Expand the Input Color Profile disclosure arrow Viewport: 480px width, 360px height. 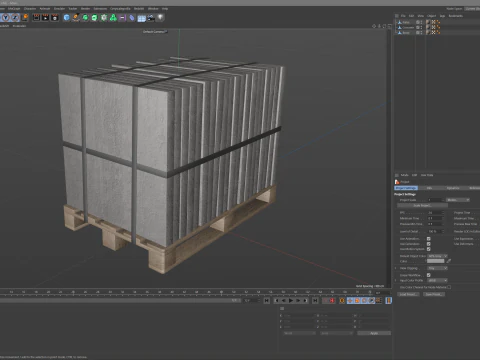tap(396, 280)
